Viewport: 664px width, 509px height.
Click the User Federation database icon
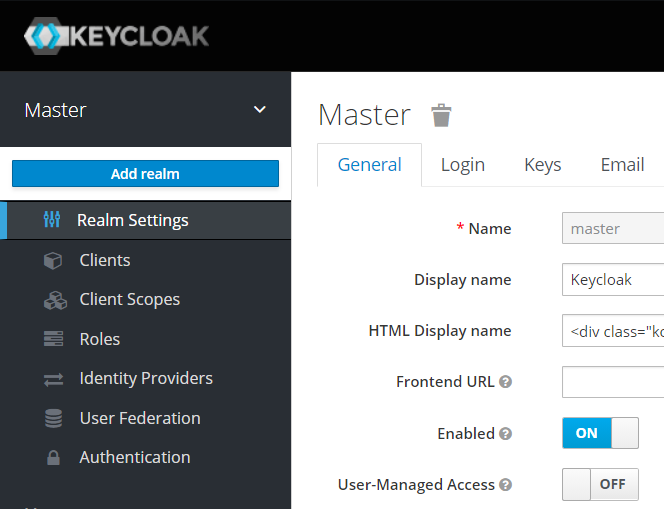click(x=53, y=418)
